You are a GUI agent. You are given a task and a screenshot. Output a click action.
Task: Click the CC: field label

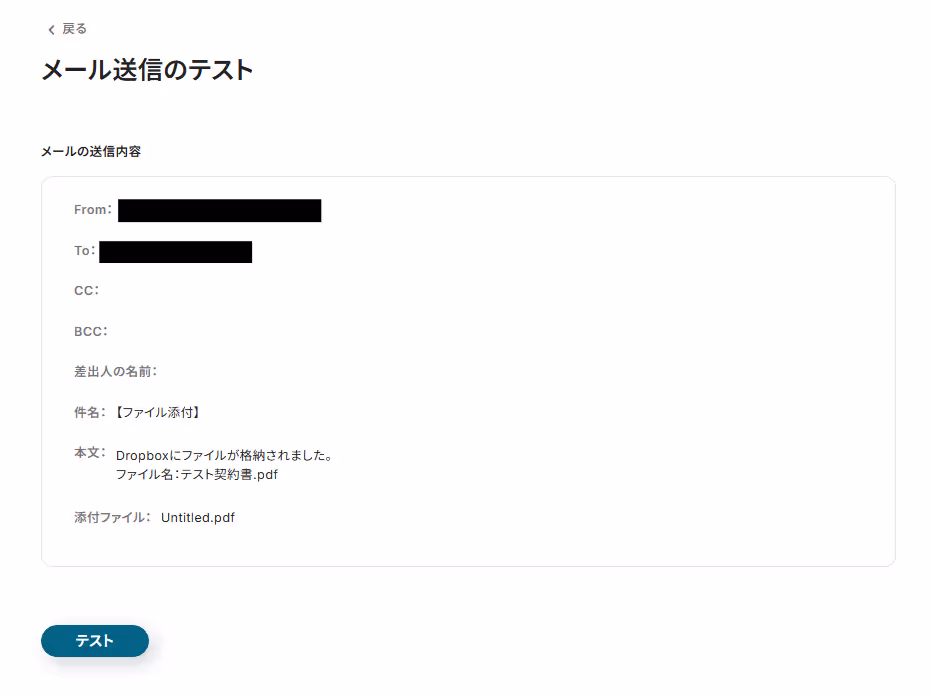pos(87,291)
